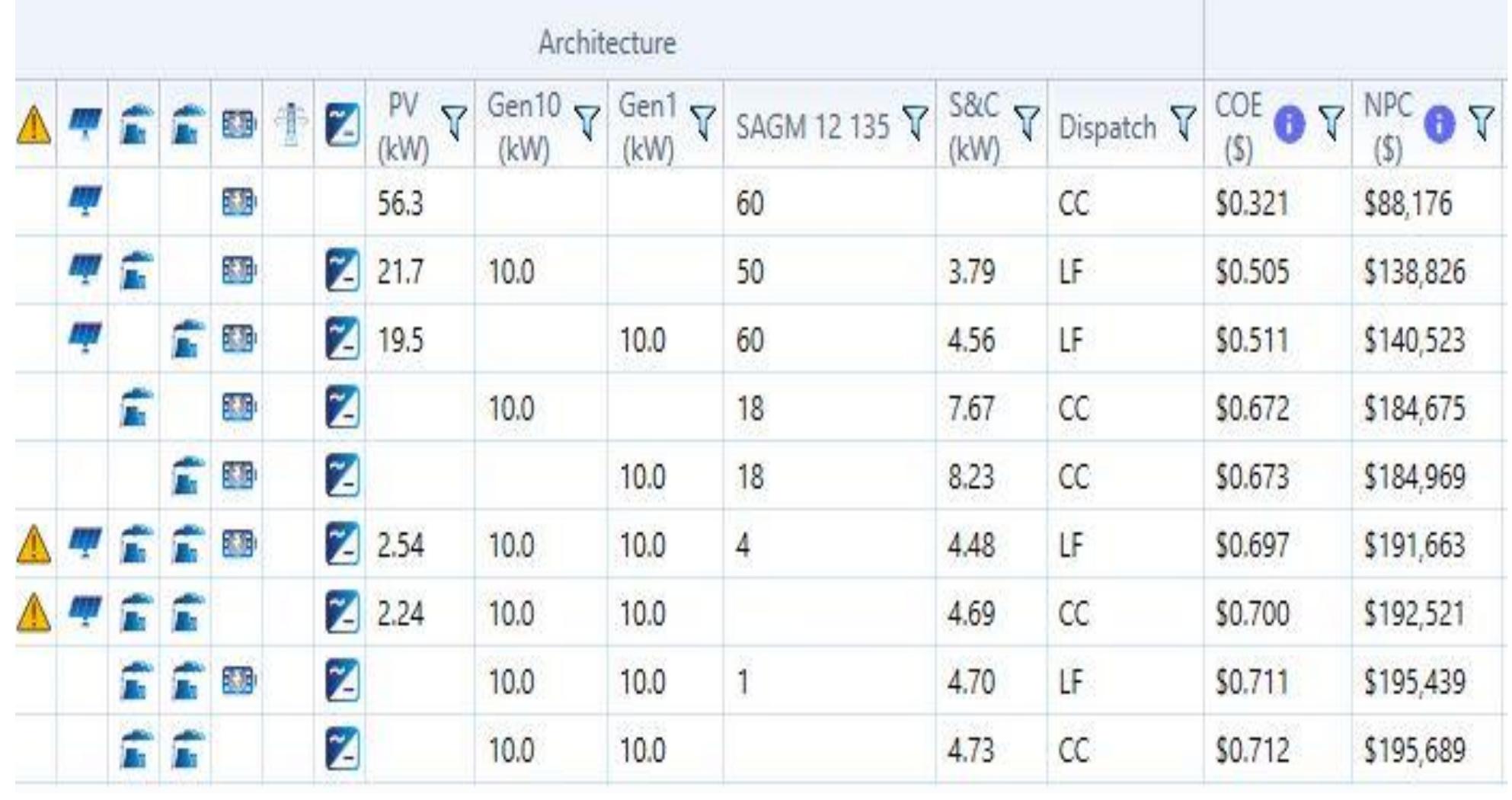This screenshot has height=800, width=1512.
Task: Open the Gen10 (kW) column filter
Action: tap(587, 122)
